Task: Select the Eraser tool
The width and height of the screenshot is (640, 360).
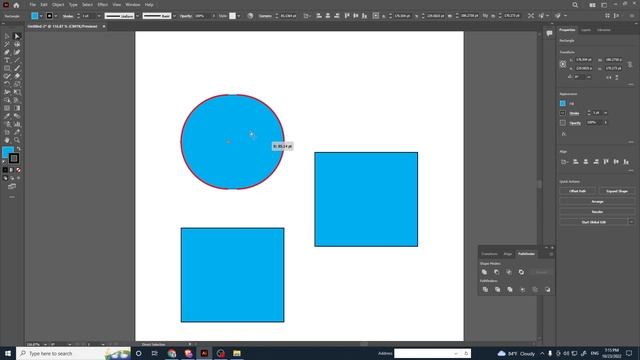Action: click(17, 76)
